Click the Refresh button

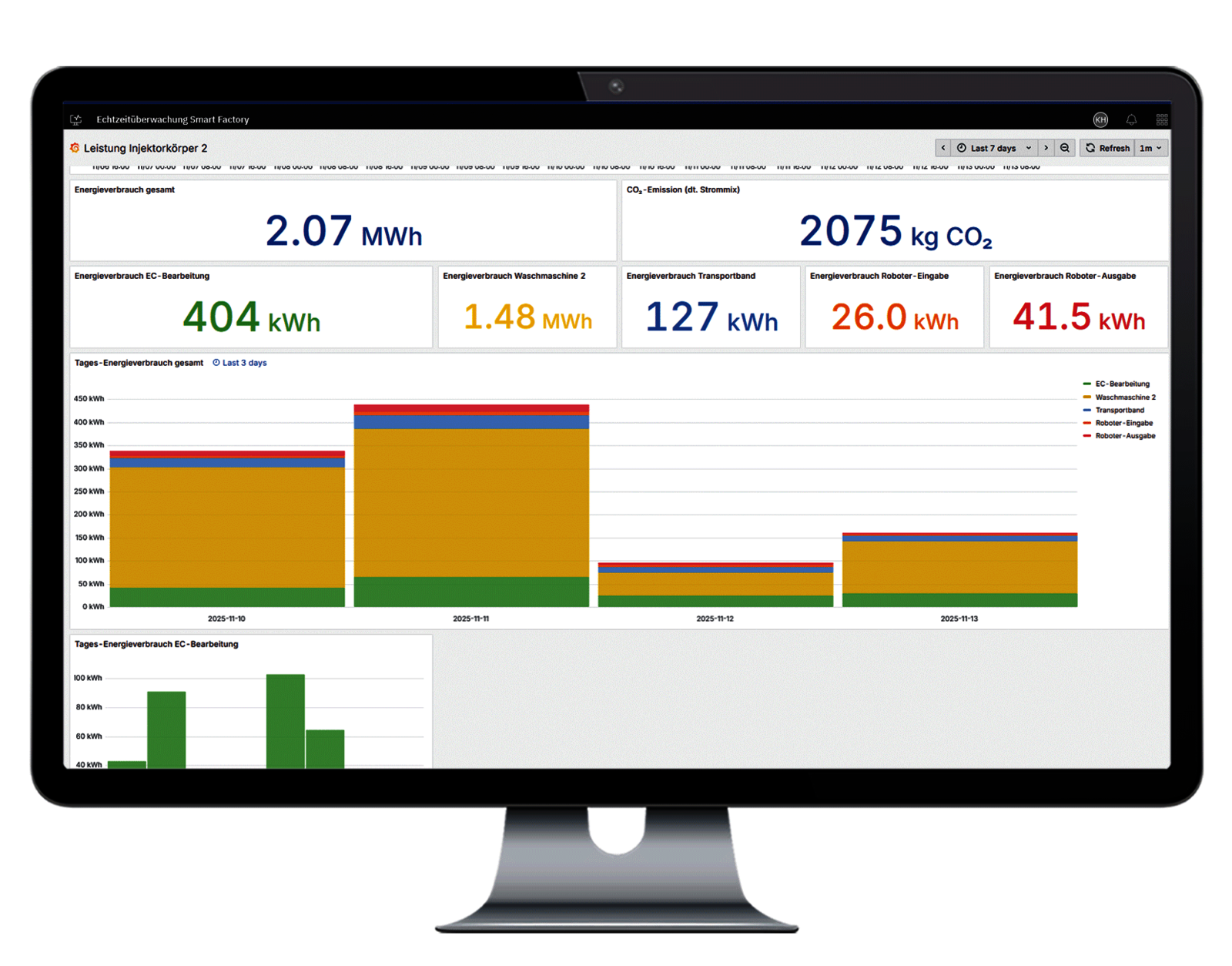click(x=1107, y=148)
